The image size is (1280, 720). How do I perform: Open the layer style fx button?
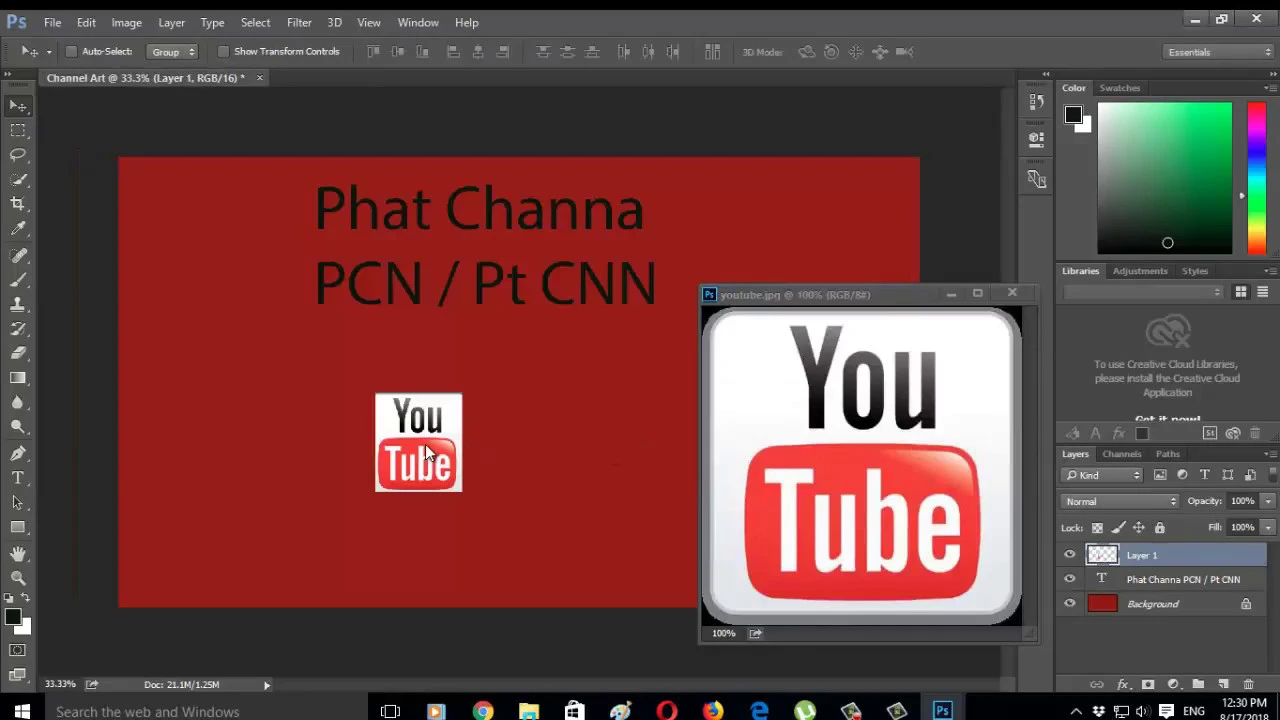point(1122,684)
